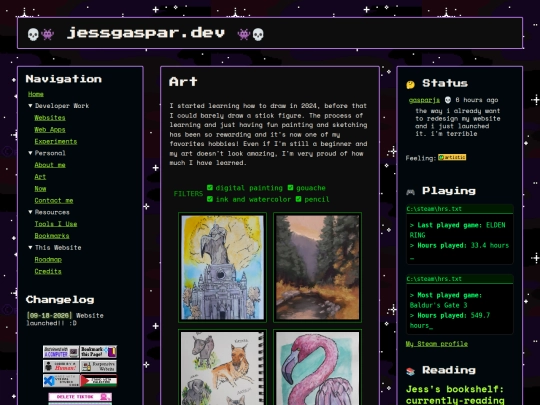Click the 'Bookmark this Page!' badge
The width and height of the screenshot is (540, 405).
click(98, 352)
